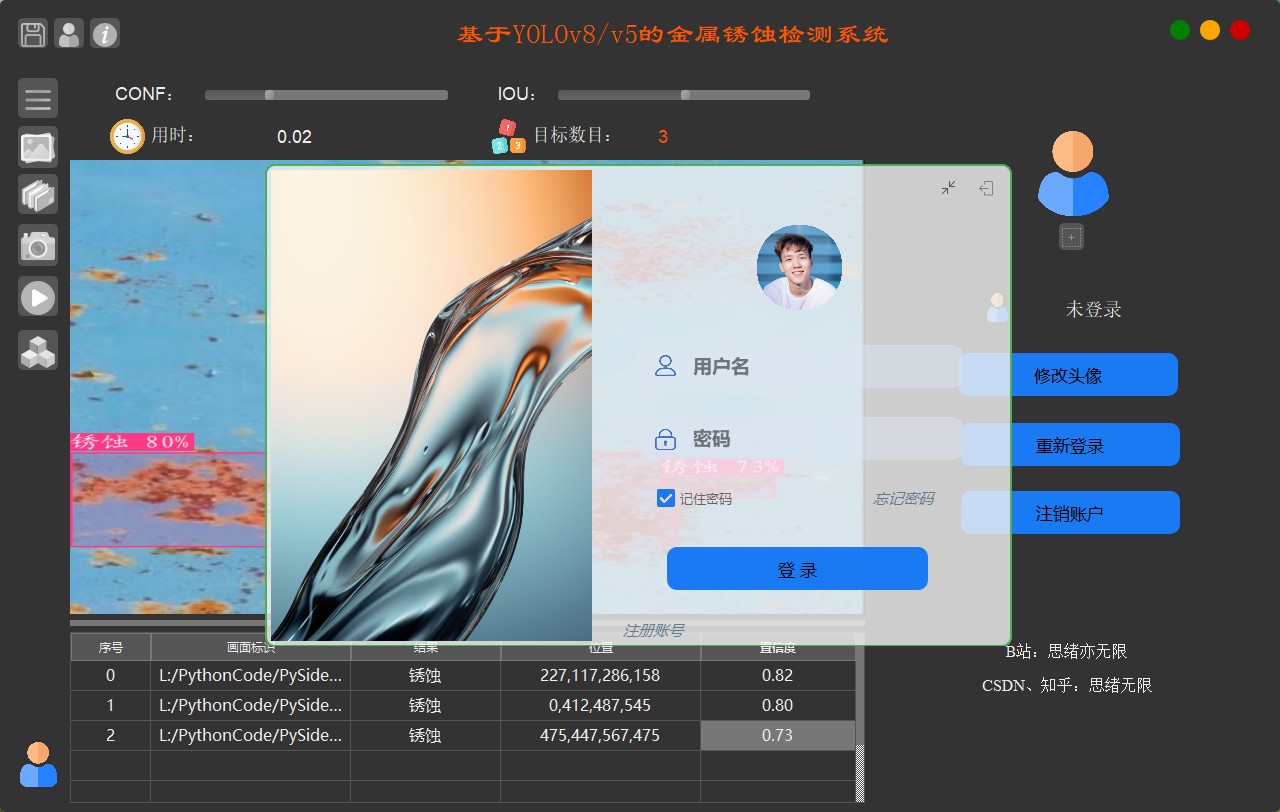Adjust the CONF slider handle

click(x=269, y=95)
